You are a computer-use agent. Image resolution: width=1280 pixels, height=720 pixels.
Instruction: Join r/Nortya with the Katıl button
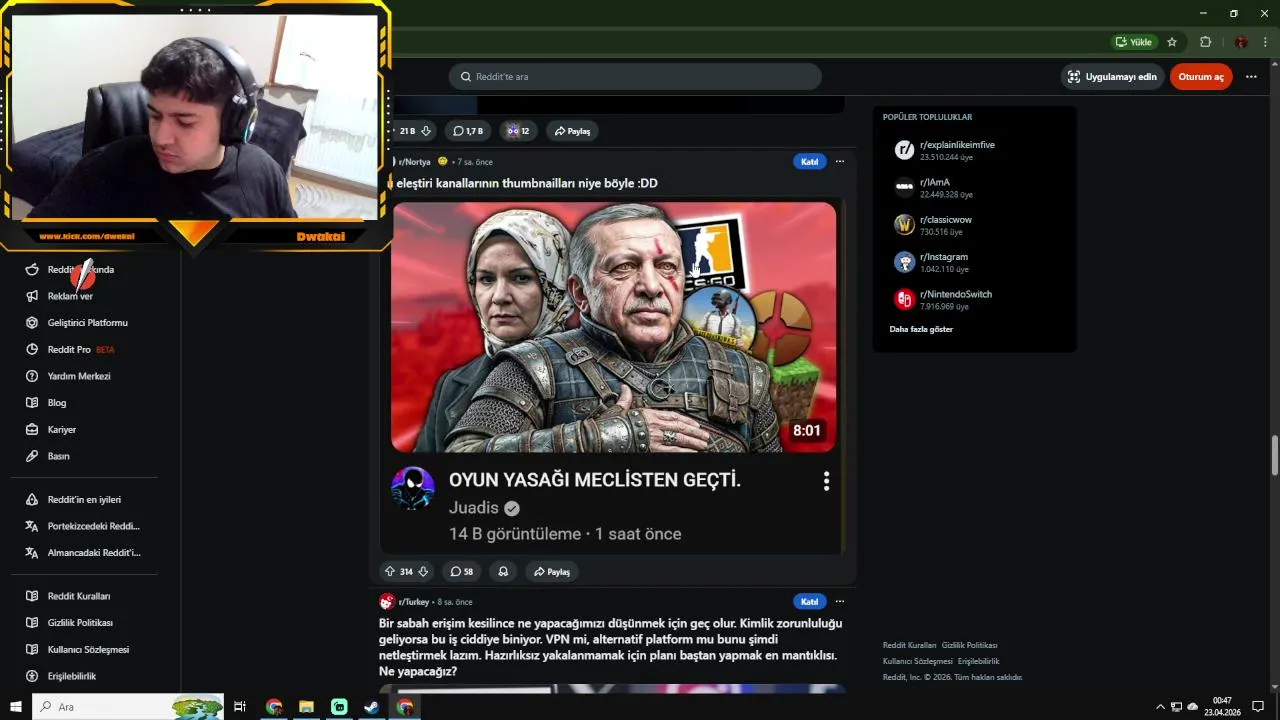(809, 161)
